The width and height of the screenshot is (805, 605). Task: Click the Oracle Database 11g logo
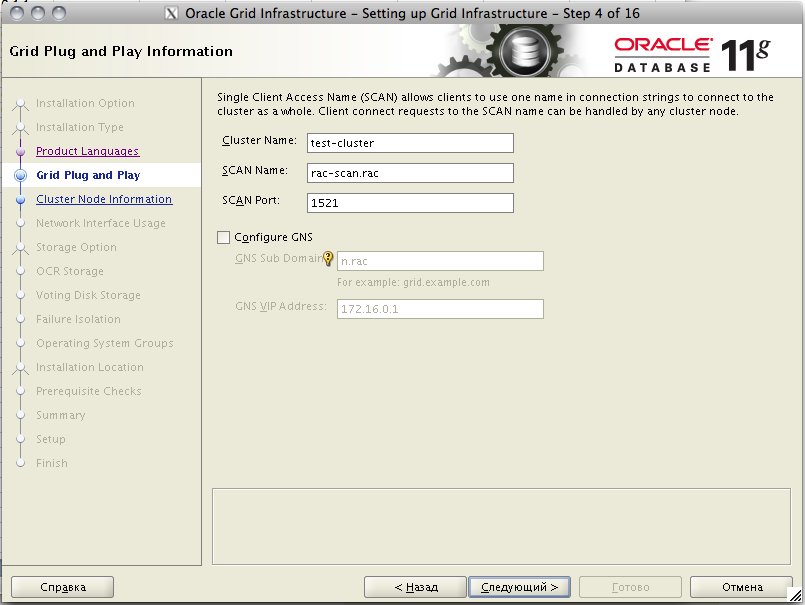click(x=690, y=53)
